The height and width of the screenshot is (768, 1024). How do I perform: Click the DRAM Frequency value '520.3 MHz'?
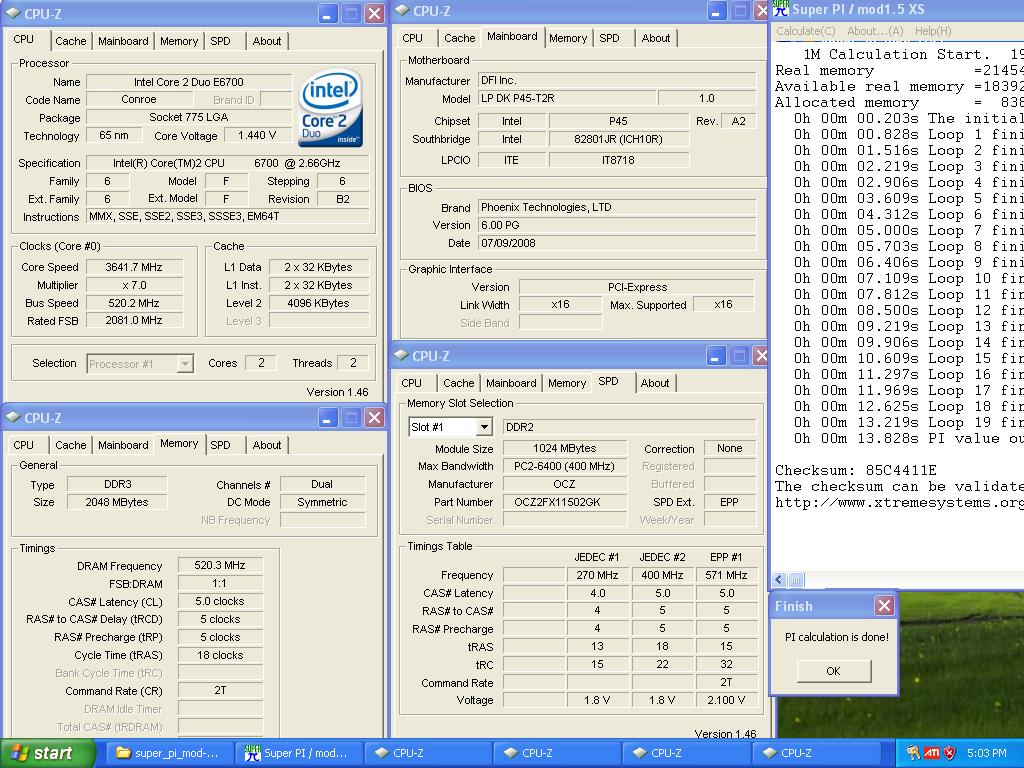[220, 566]
